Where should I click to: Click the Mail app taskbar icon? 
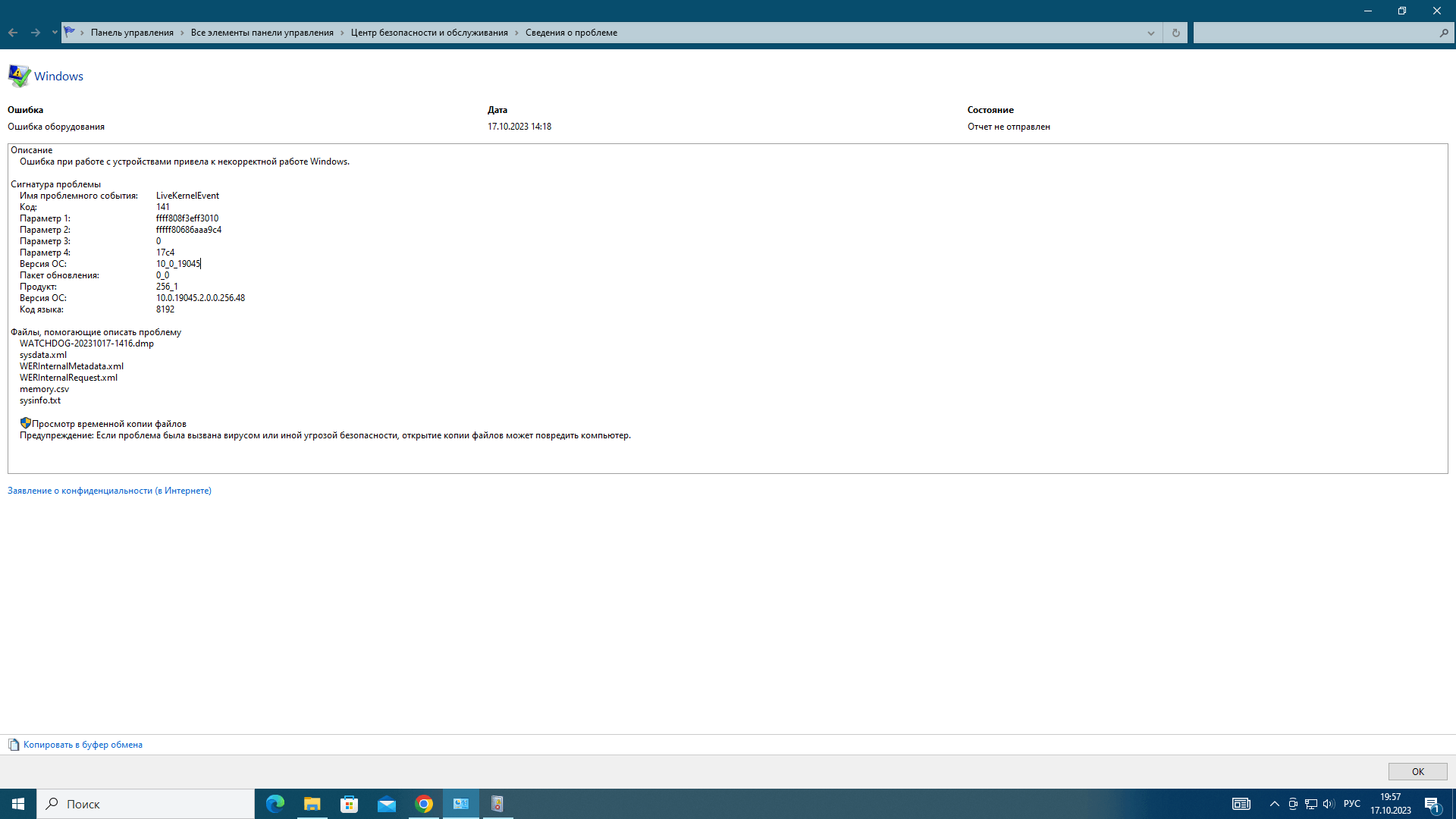(386, 804)
